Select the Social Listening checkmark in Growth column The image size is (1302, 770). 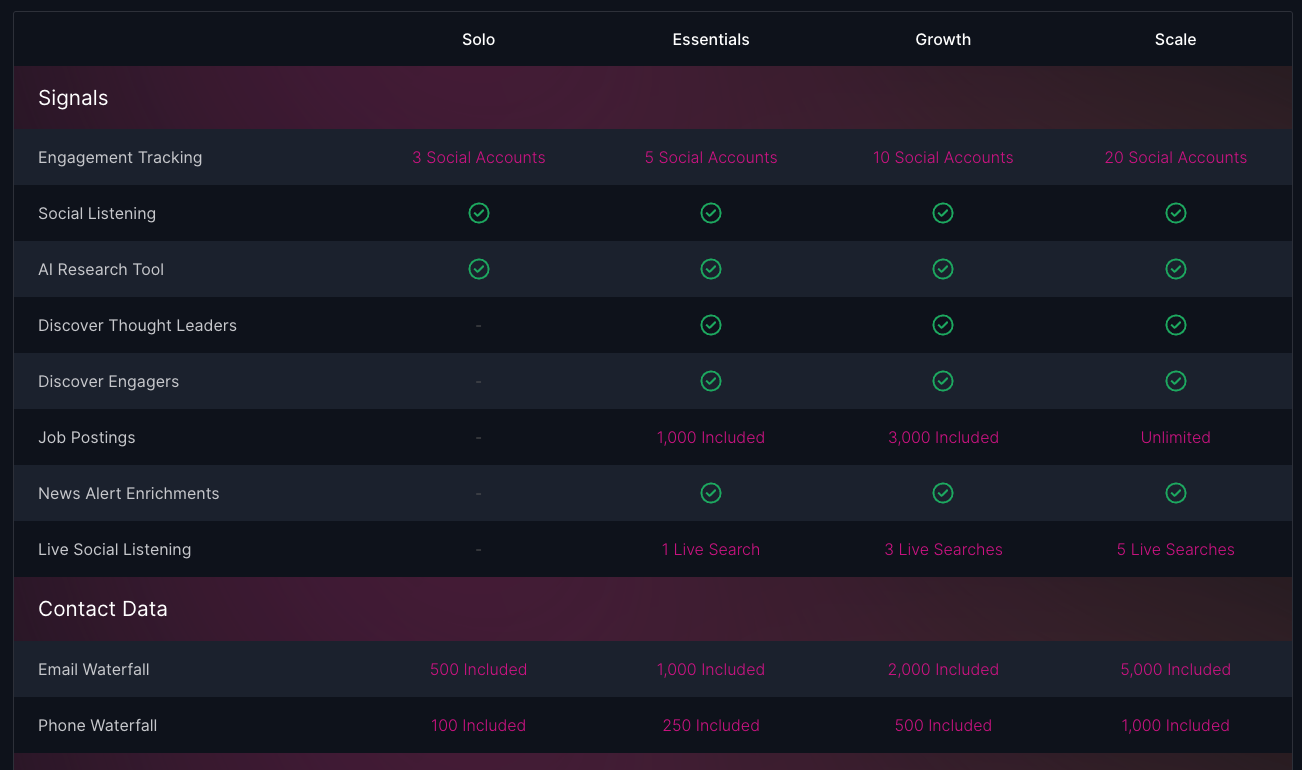943,213
